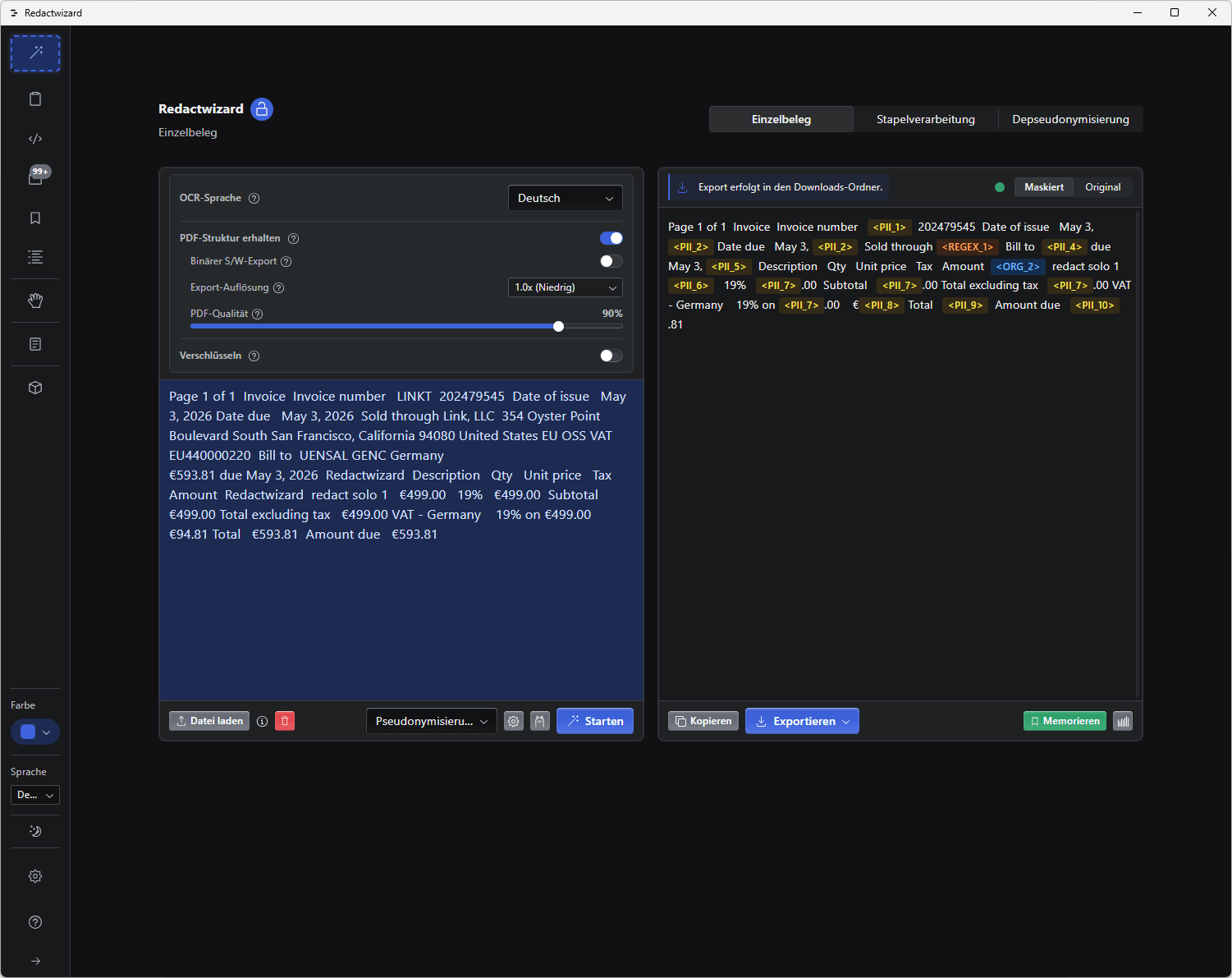Image resolution: width=1232 pixels, height=978 pixels.
Task: Turn on the Verschlüsseln switch
Action: click(611, 356)
